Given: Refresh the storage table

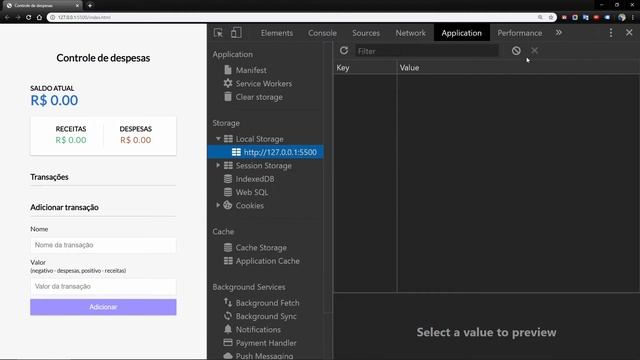Looking at the screenshot, I should pos(344,51).
